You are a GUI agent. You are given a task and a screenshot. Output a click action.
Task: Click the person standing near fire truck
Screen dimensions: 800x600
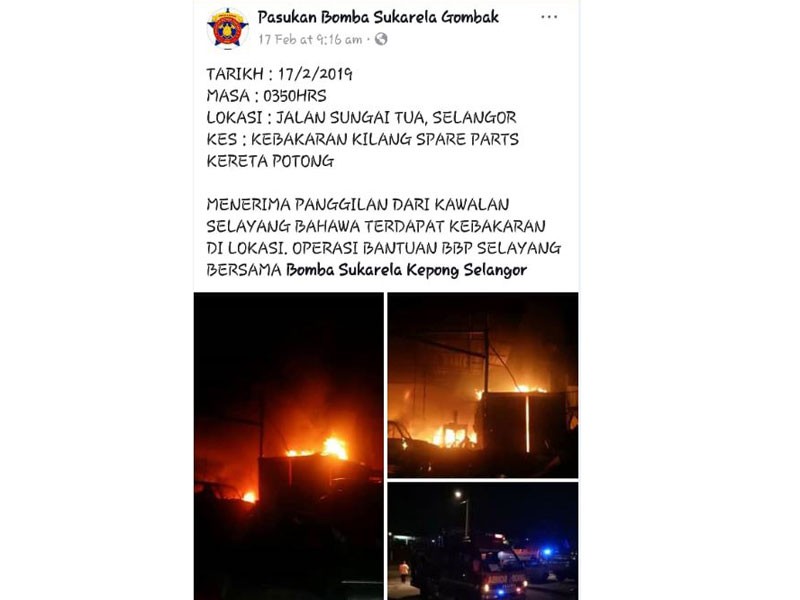coord(404,572)
